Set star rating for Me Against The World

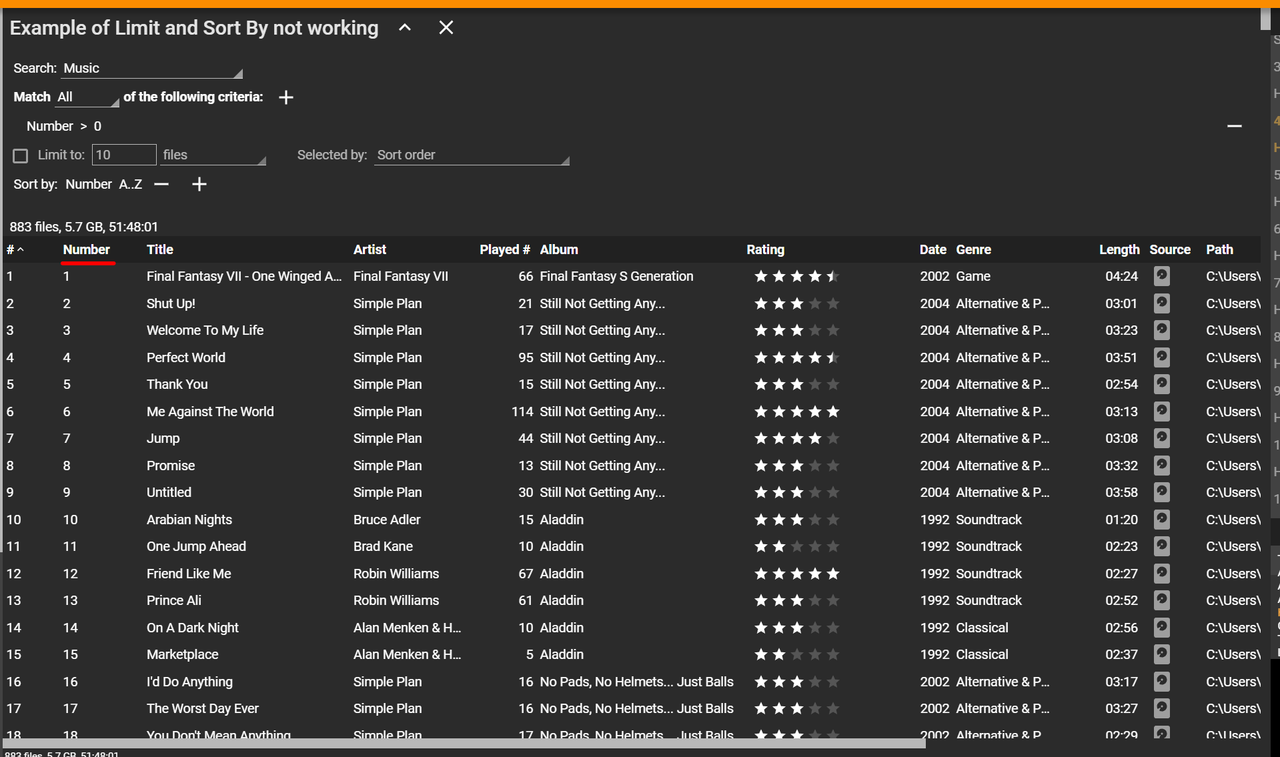[x=797, y=411]
